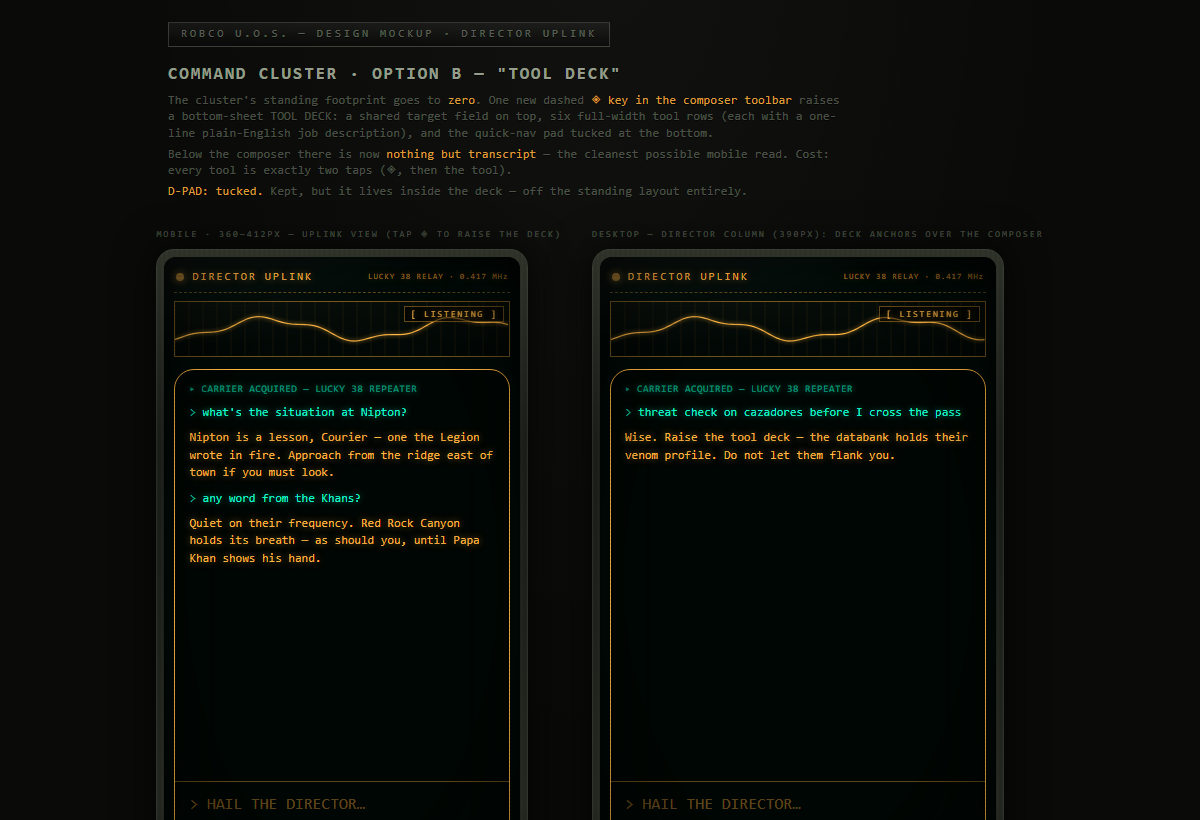1200x820 pixels.
Task: Click the LISTENING badge in the desktop mockup
Action: point(929,314)
